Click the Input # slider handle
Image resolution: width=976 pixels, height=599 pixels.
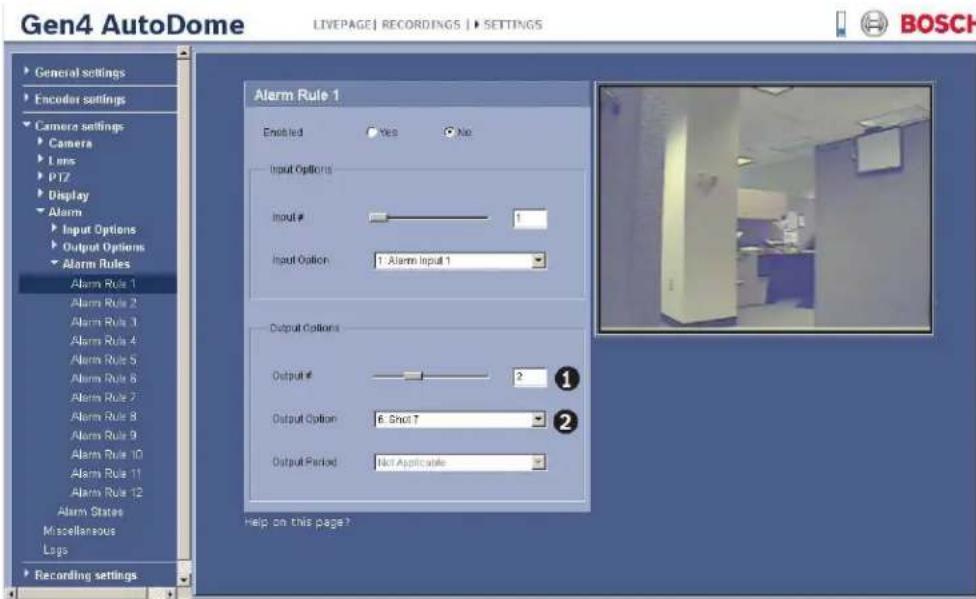(378, 217)
